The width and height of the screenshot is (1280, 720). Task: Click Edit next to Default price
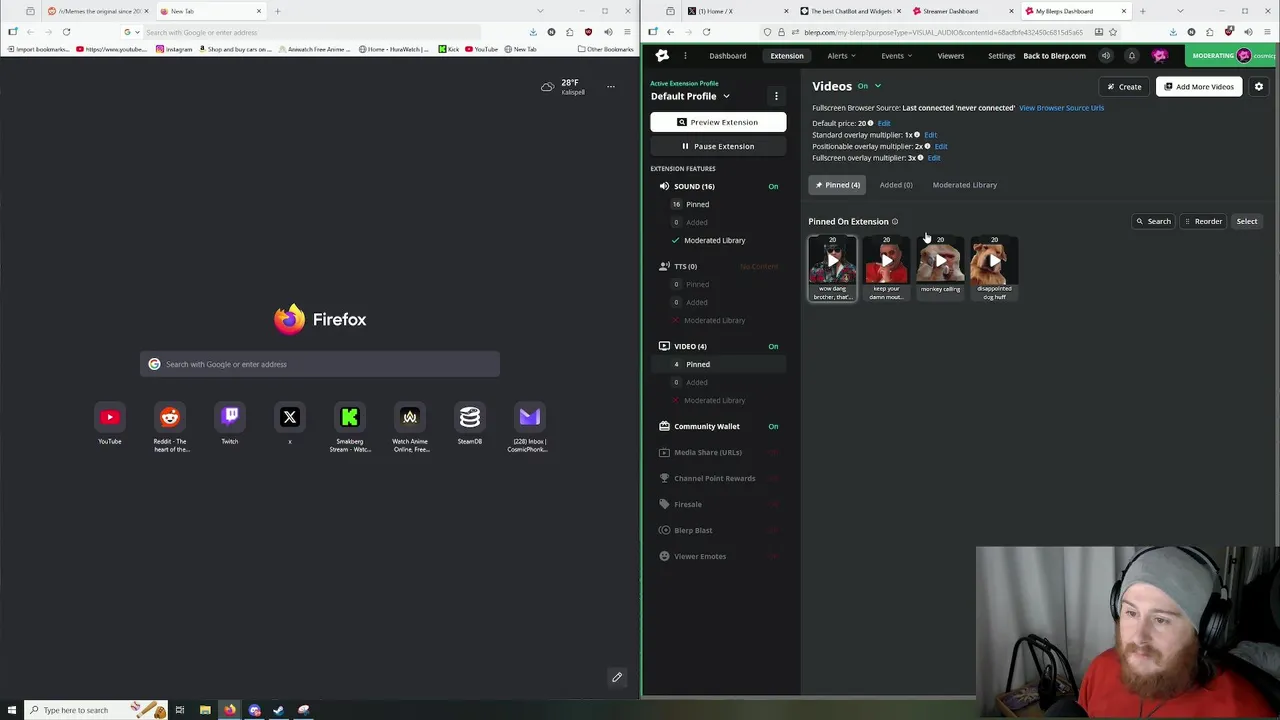coord(884,123)
